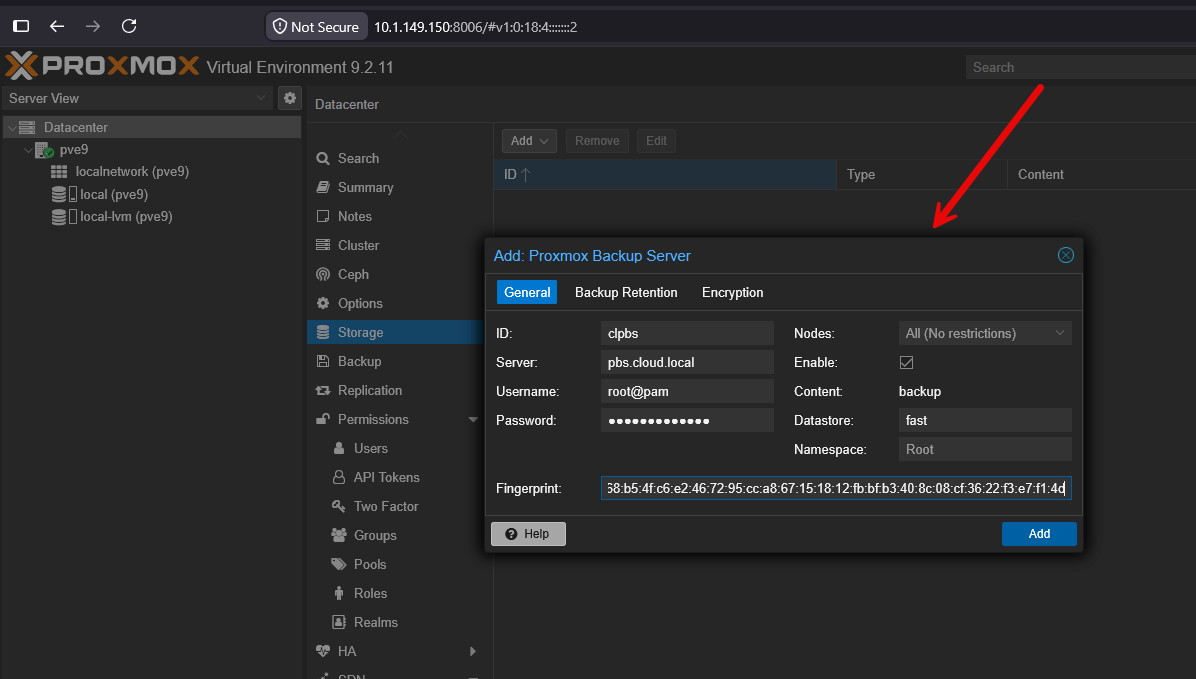
Task: Click the Type column header
Action: [921, 175]
